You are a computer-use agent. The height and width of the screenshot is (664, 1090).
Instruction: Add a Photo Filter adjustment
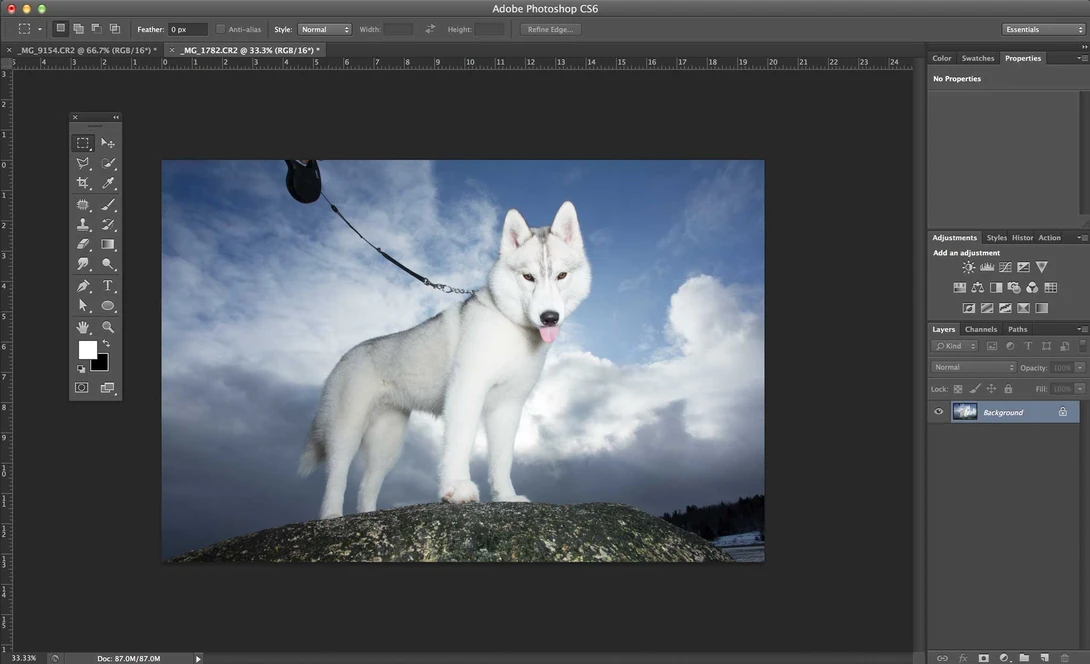coord(1014,287)
